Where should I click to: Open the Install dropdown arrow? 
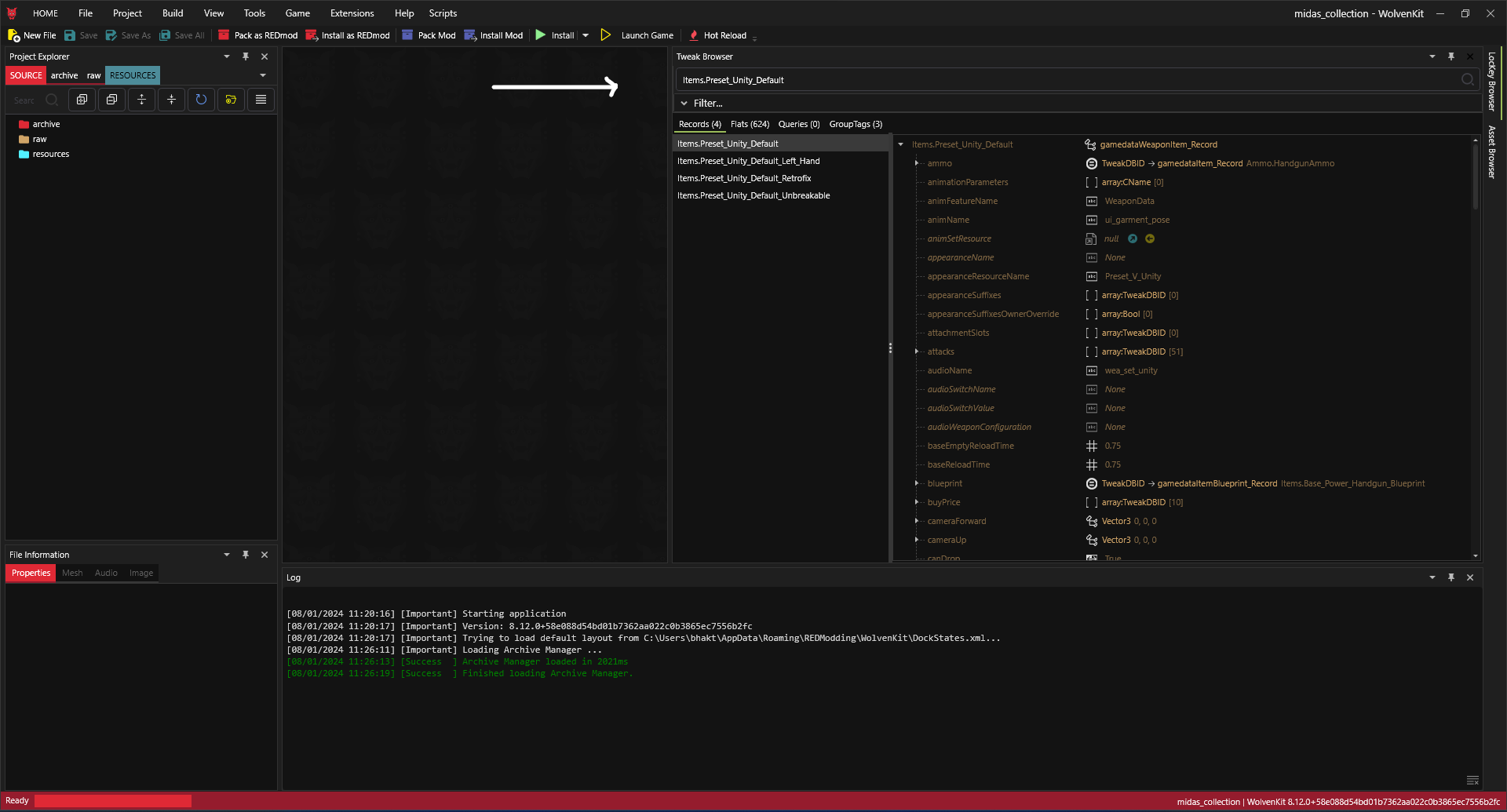586,35
